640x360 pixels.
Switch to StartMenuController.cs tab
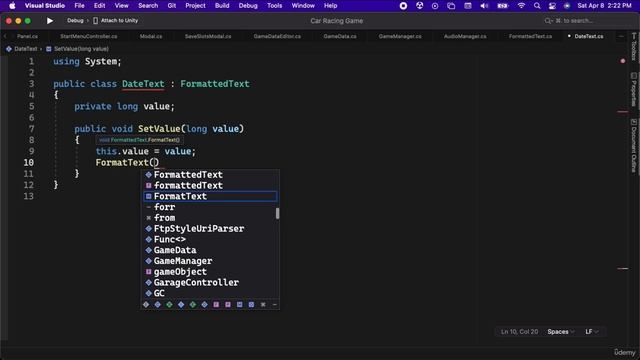[x=89, y=36]
